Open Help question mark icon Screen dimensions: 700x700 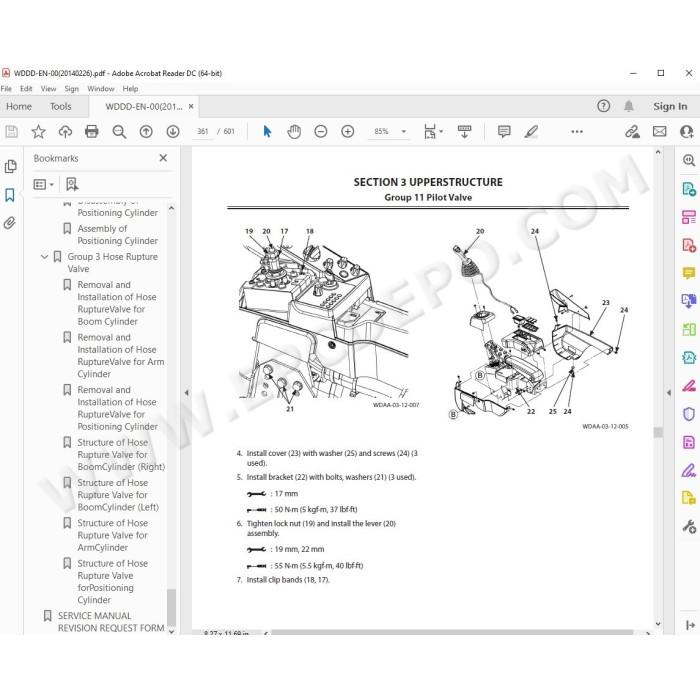[603, 106]
